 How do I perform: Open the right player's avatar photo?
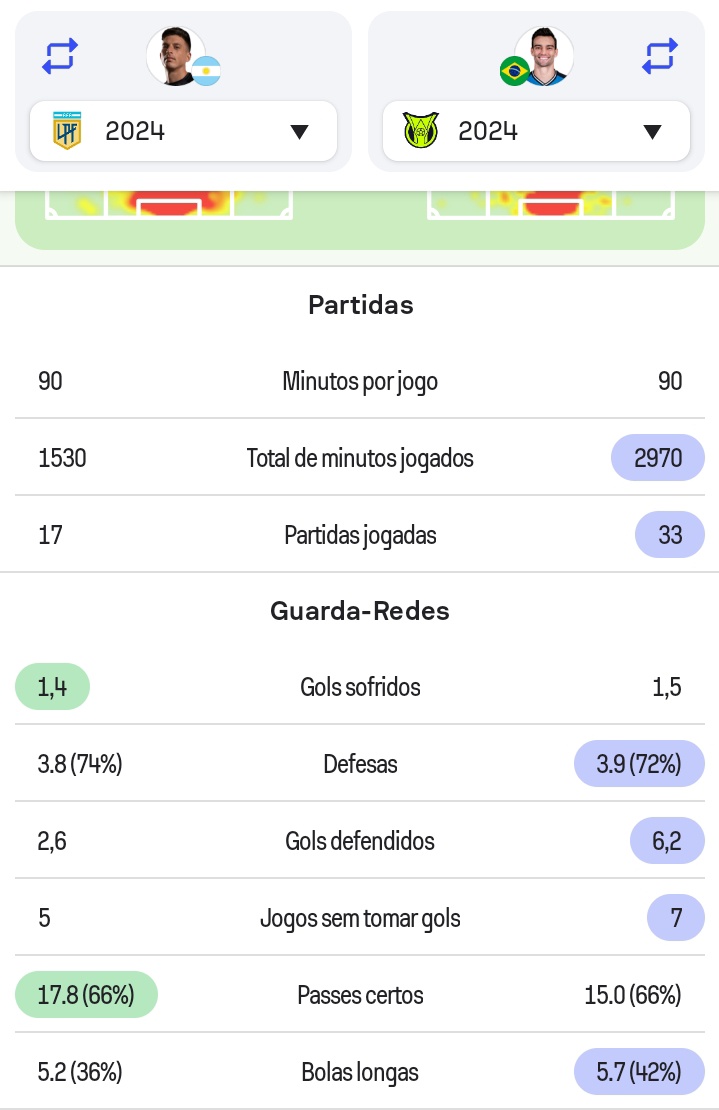tap(545, 55)
